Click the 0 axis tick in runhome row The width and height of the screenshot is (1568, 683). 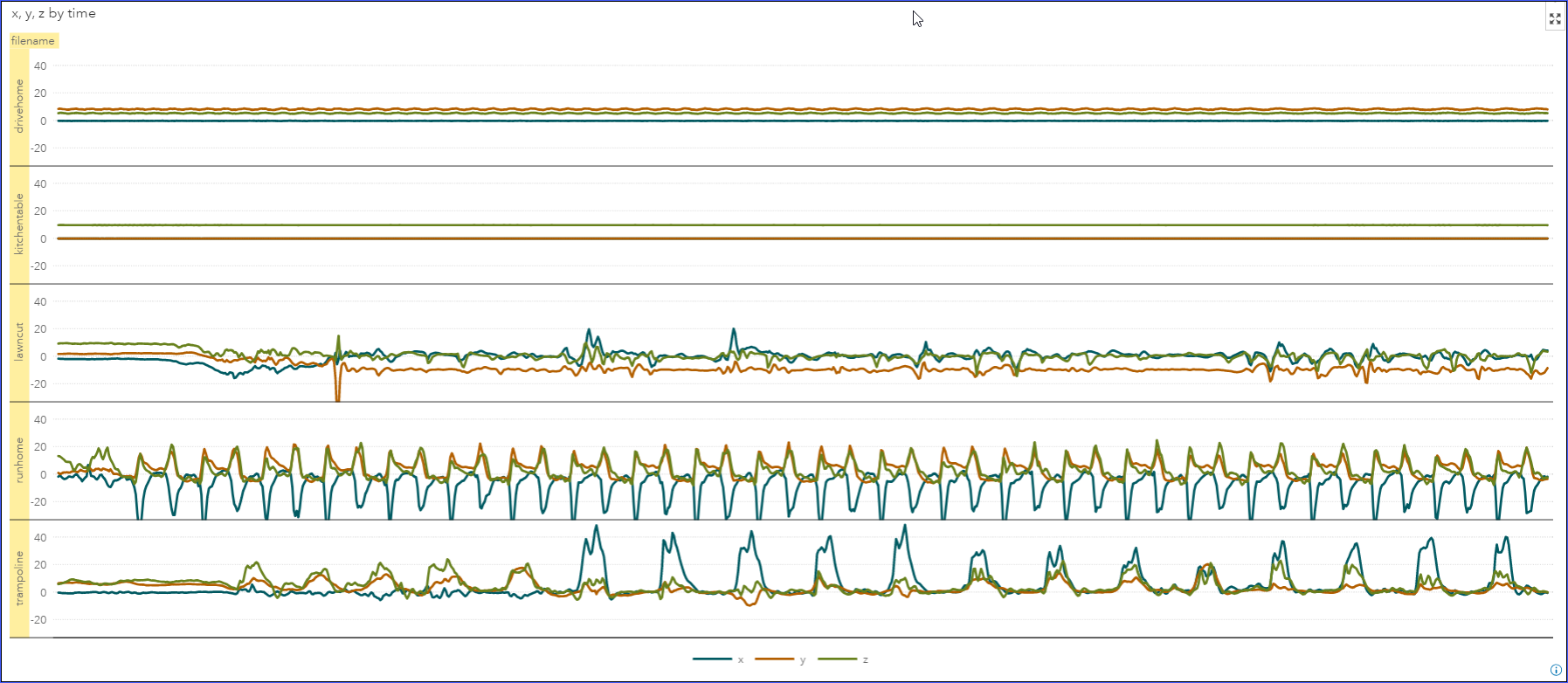coord(43,474)
